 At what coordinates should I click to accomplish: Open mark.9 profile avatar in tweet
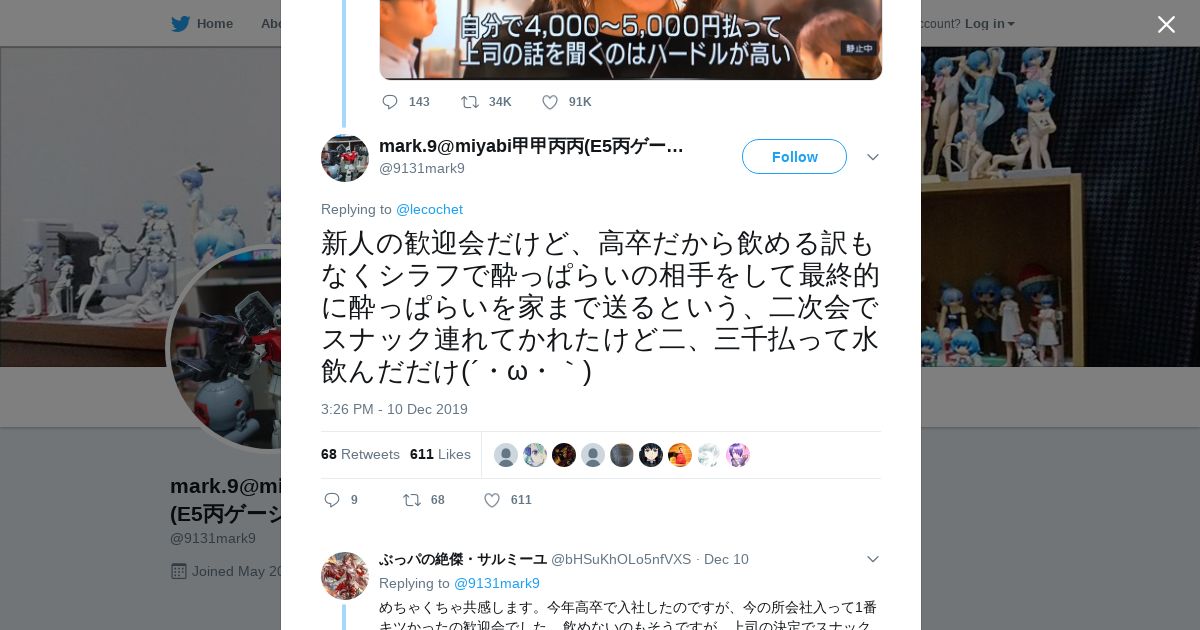pyautogui.click(x=345, y=158)
